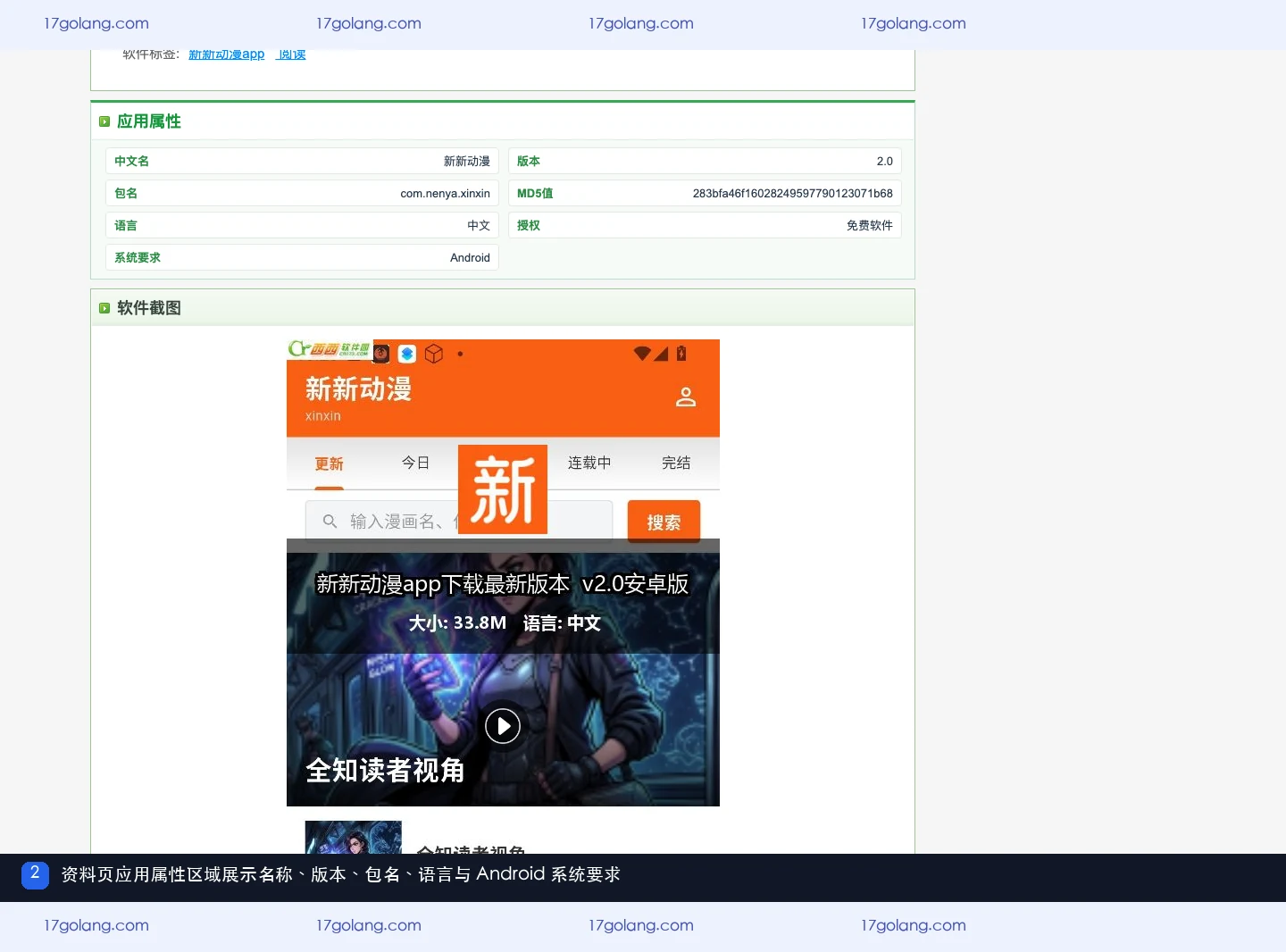Click the 西西软件园 logo on screenshot
The height and width of the screenshot is (952, 1286).
[330, 348]
